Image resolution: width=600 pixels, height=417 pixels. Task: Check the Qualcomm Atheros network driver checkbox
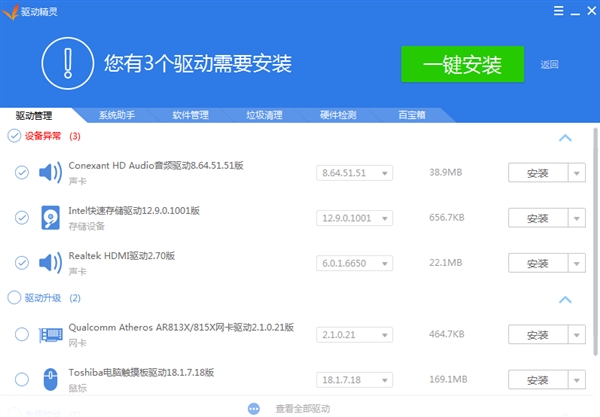22,334
